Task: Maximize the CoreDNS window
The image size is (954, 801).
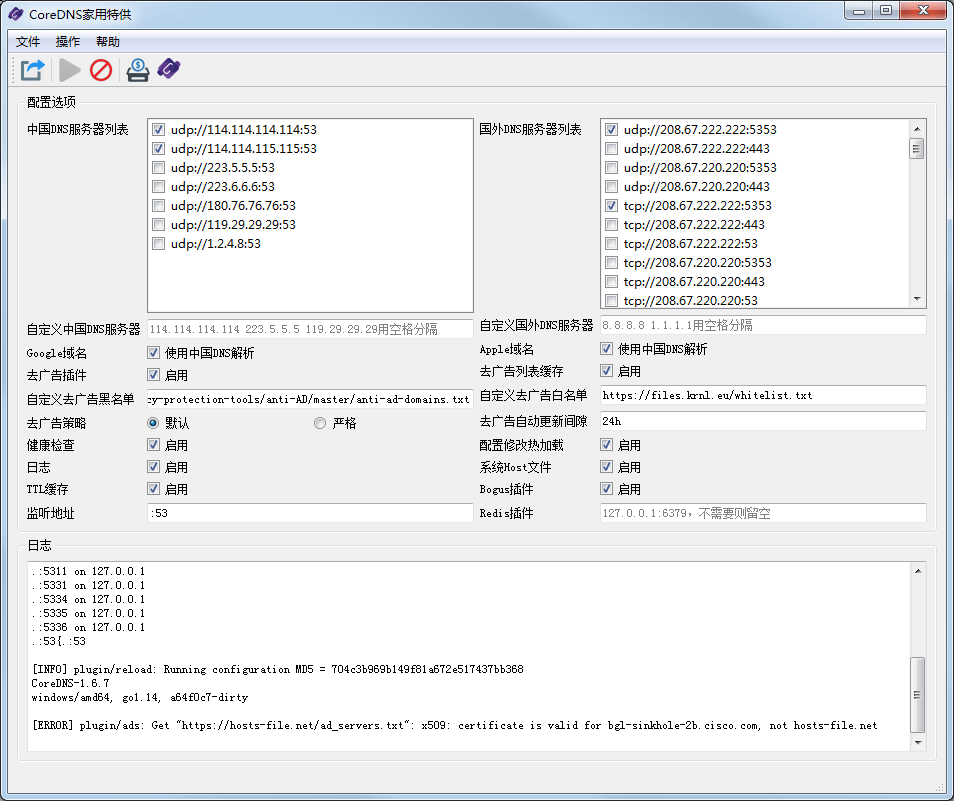Action: coord(886,11)
